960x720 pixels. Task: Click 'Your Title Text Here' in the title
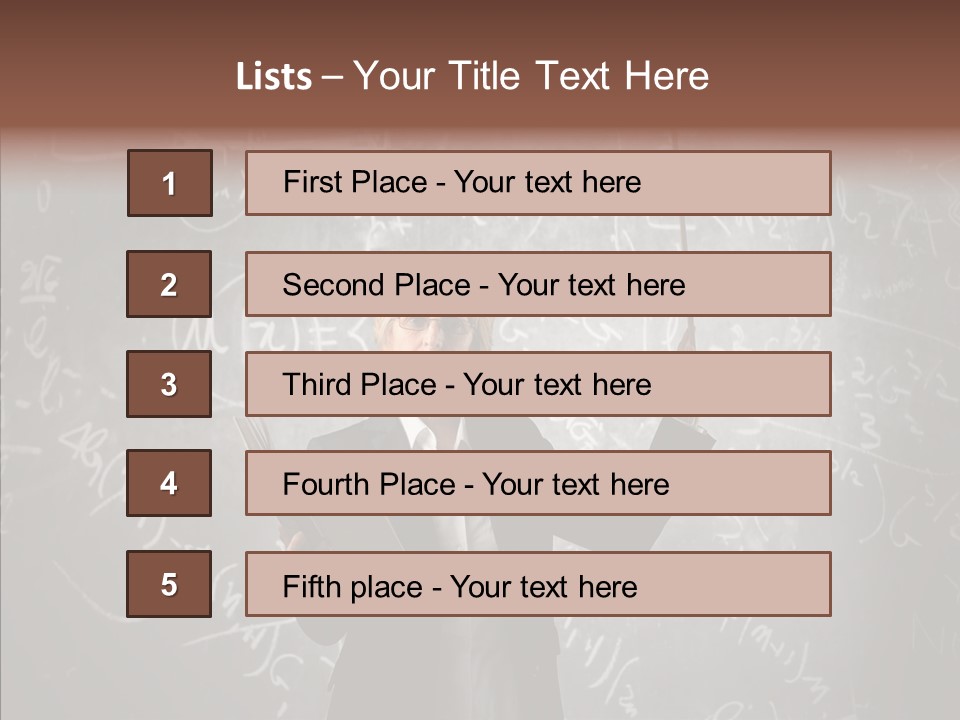point(531,76)
